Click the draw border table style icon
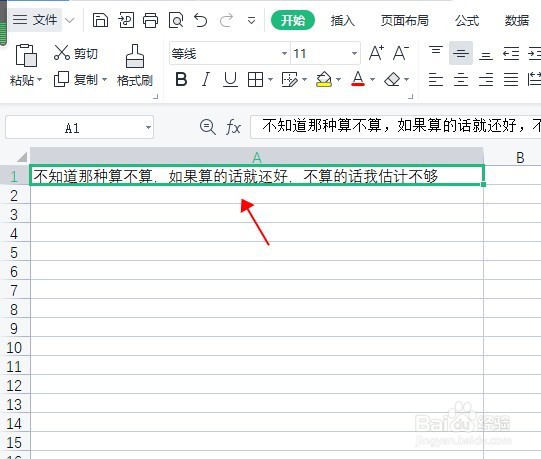 289,80
